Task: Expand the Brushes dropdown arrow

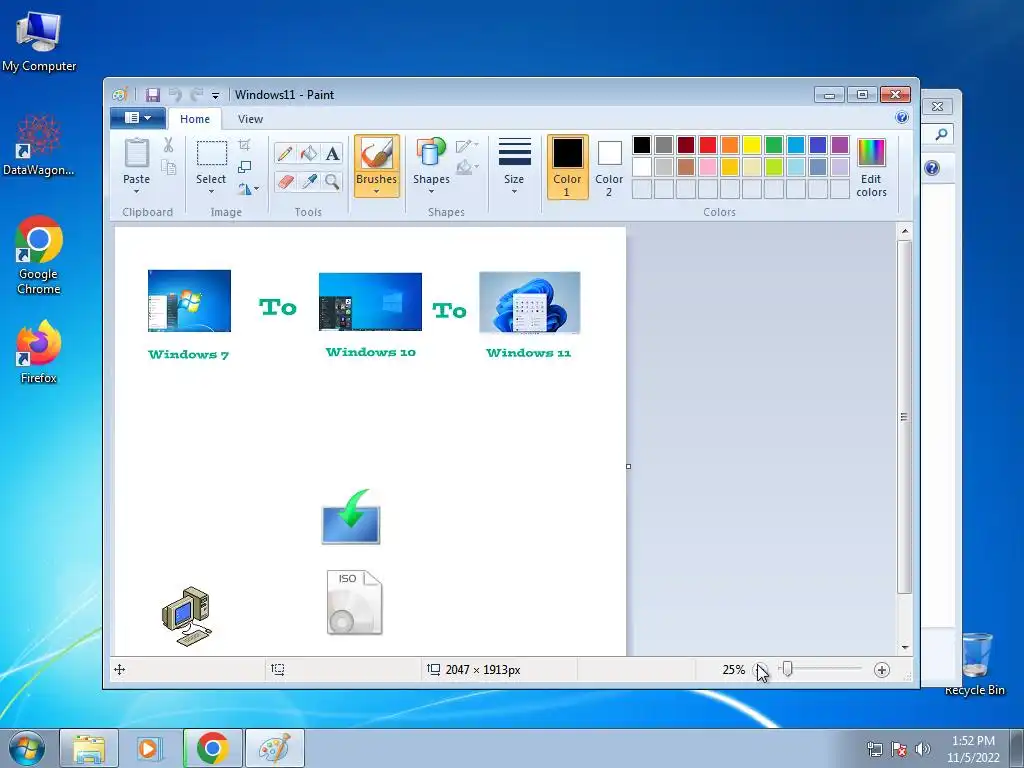Action: coord(377,191)
